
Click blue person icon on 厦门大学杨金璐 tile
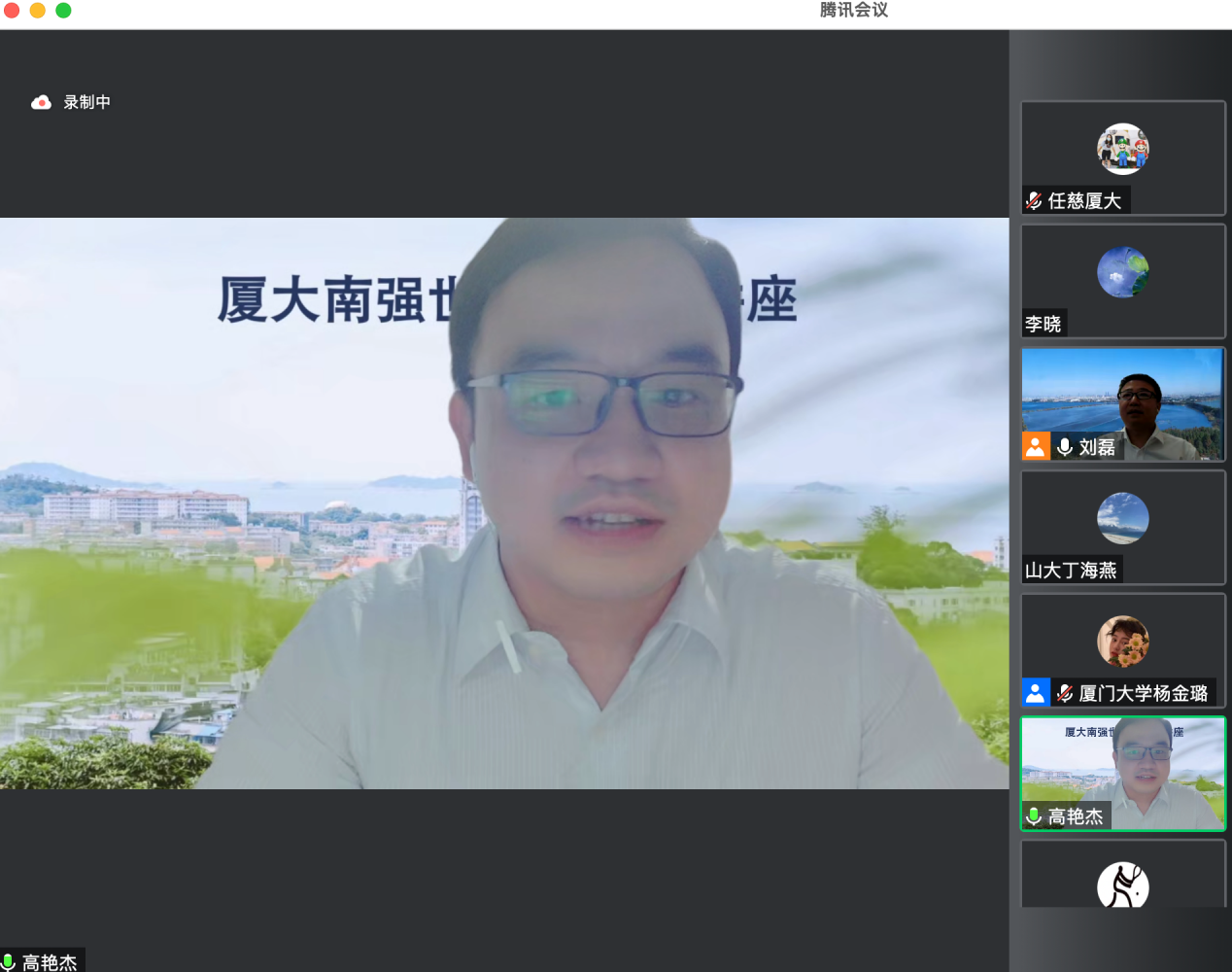(x=1036, y=693)
